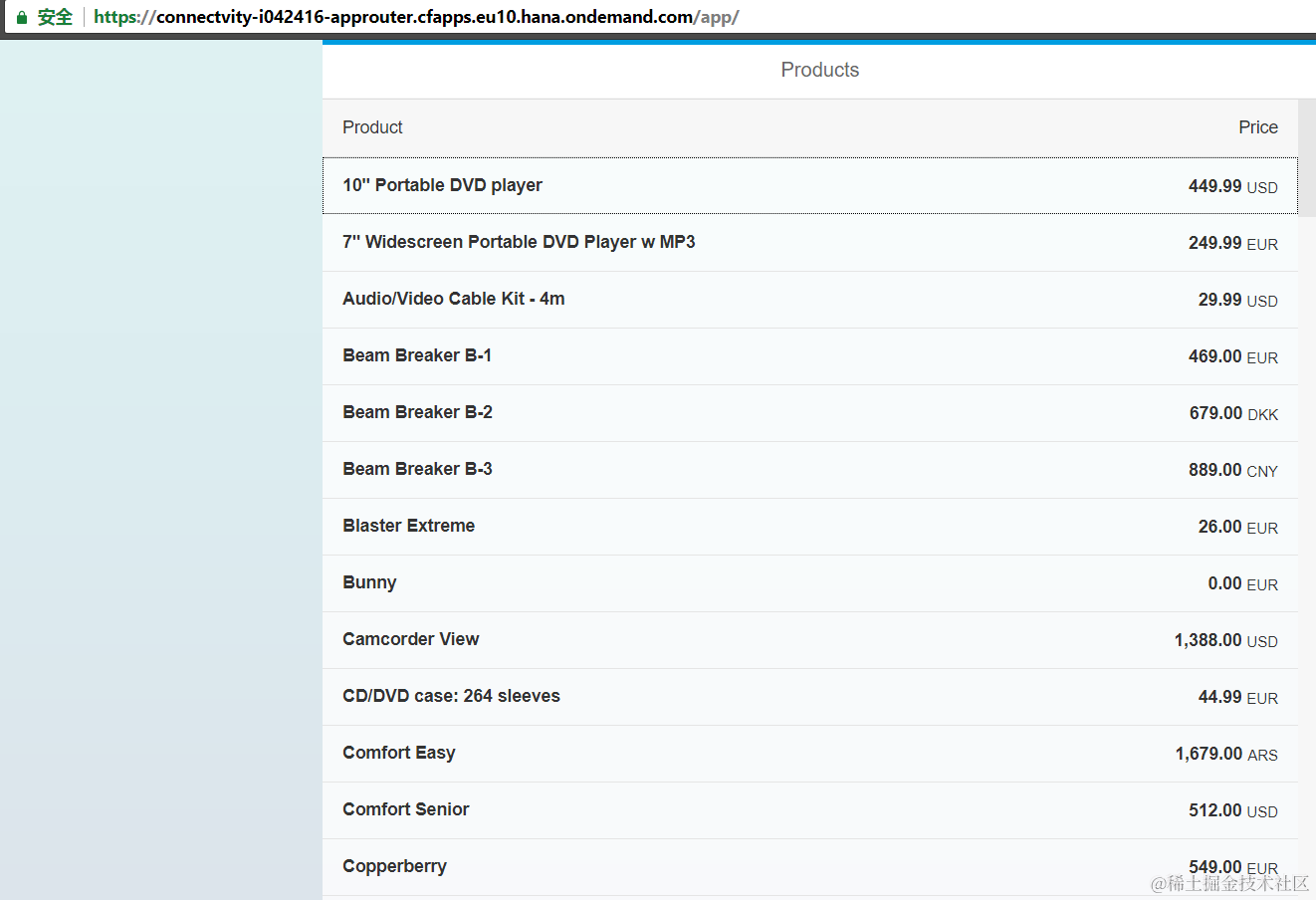1316x900 pixels.
Task: Select 7" Widescreen Portable DVD Player row
Action: (x=810, y=243)
